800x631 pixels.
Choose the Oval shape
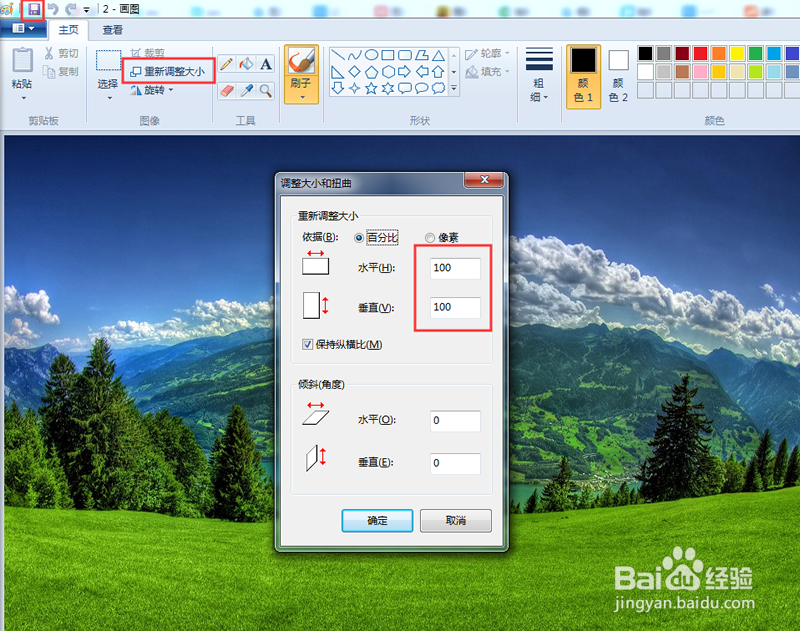pos(371,55)
